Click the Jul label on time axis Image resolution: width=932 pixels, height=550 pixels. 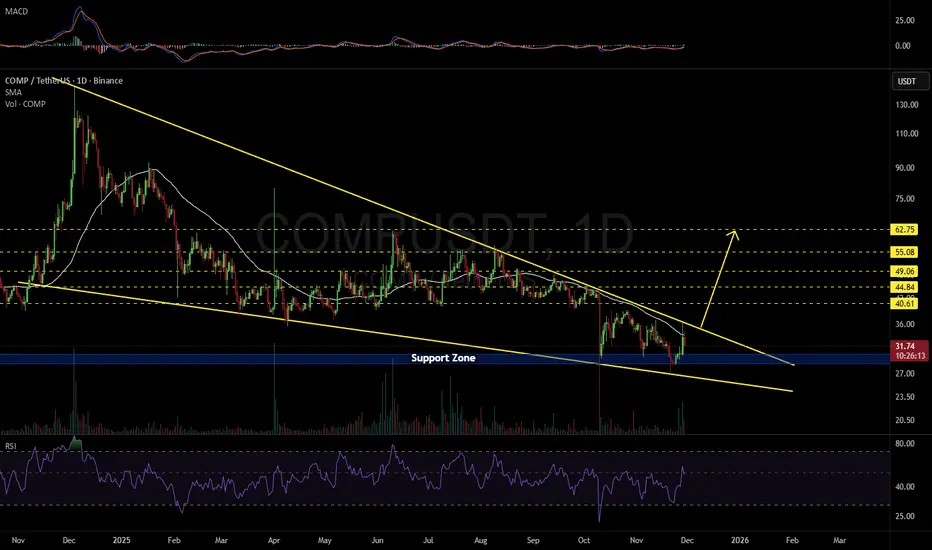(428, 540)
